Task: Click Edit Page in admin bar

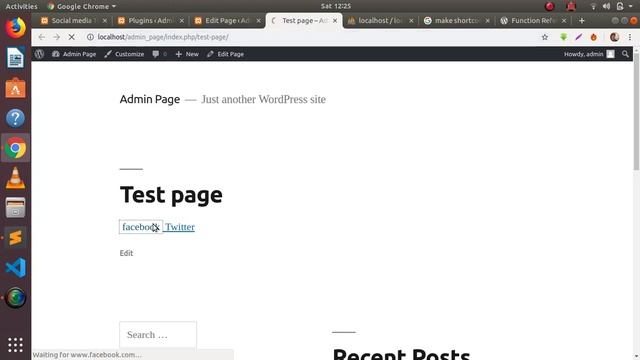Action: click(225, 54)
